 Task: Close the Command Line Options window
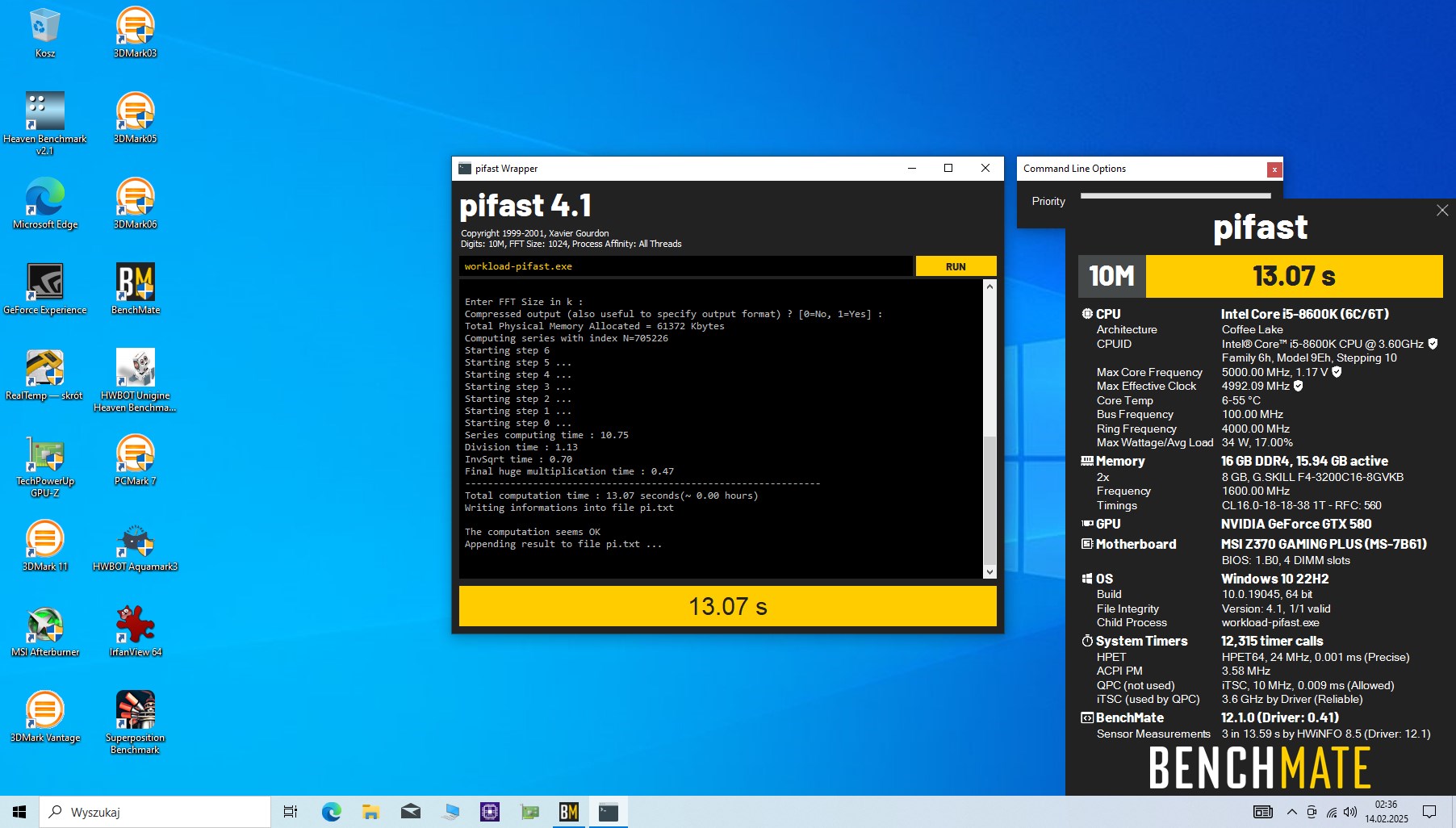(1274, 169)
